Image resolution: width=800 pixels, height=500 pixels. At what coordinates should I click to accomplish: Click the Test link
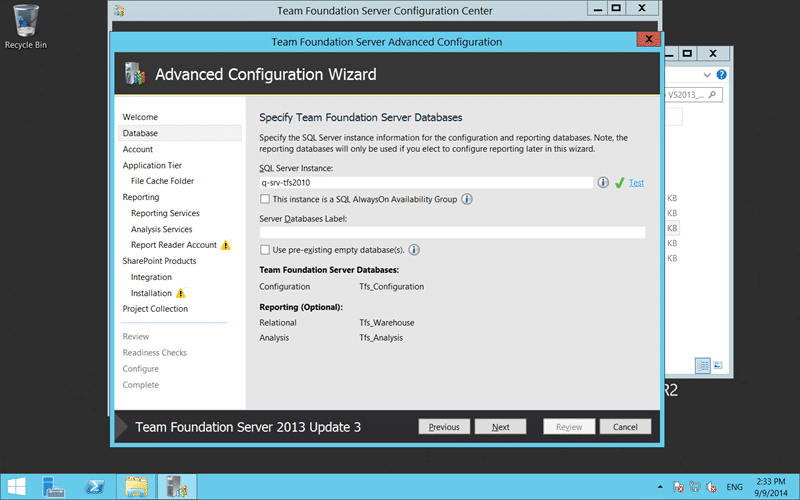click(x=636, y=183)
